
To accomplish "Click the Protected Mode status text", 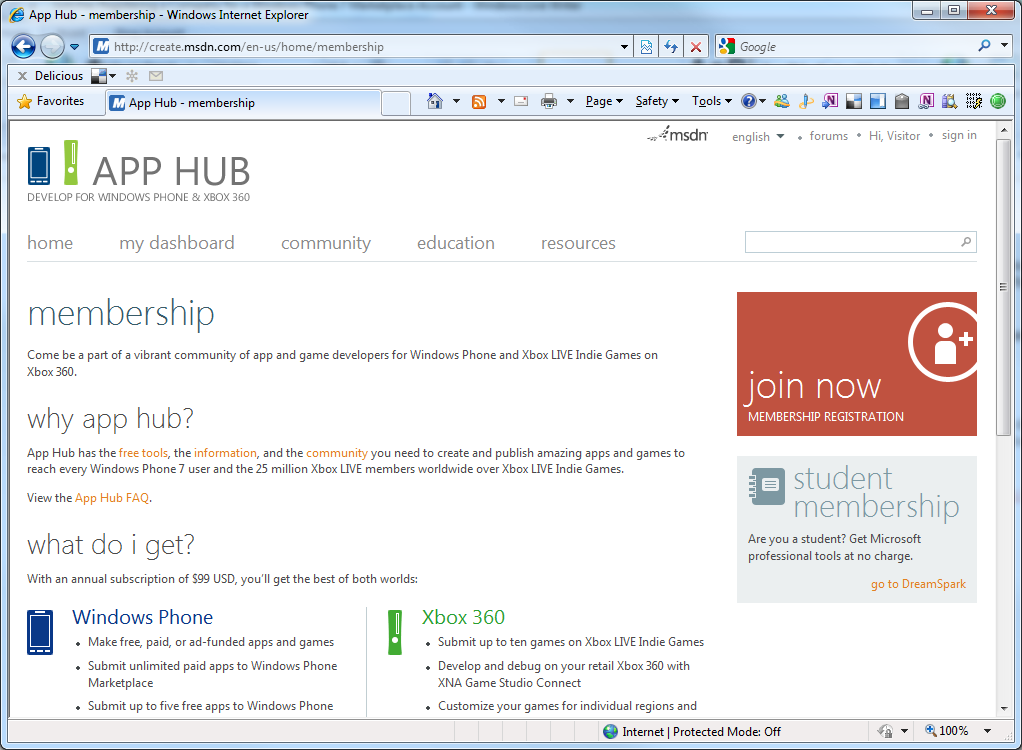I will point(701,732).
